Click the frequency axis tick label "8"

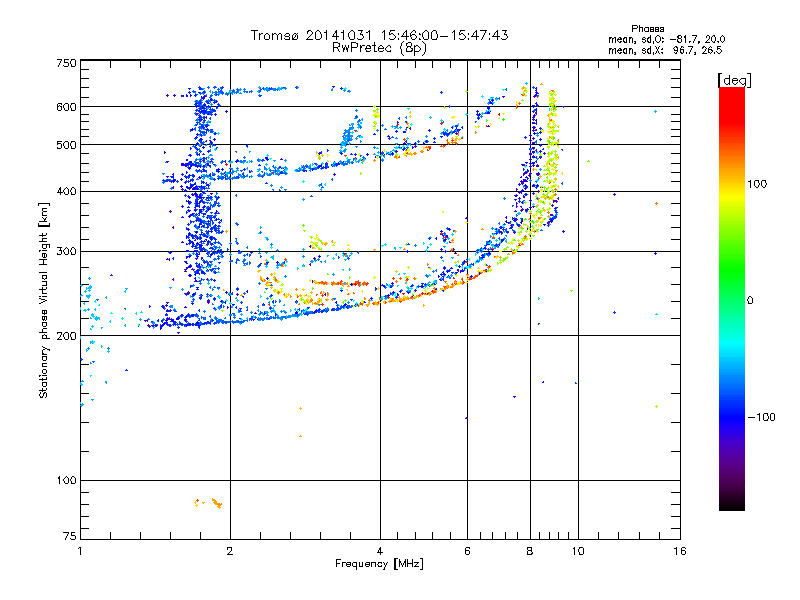(530, 551)
